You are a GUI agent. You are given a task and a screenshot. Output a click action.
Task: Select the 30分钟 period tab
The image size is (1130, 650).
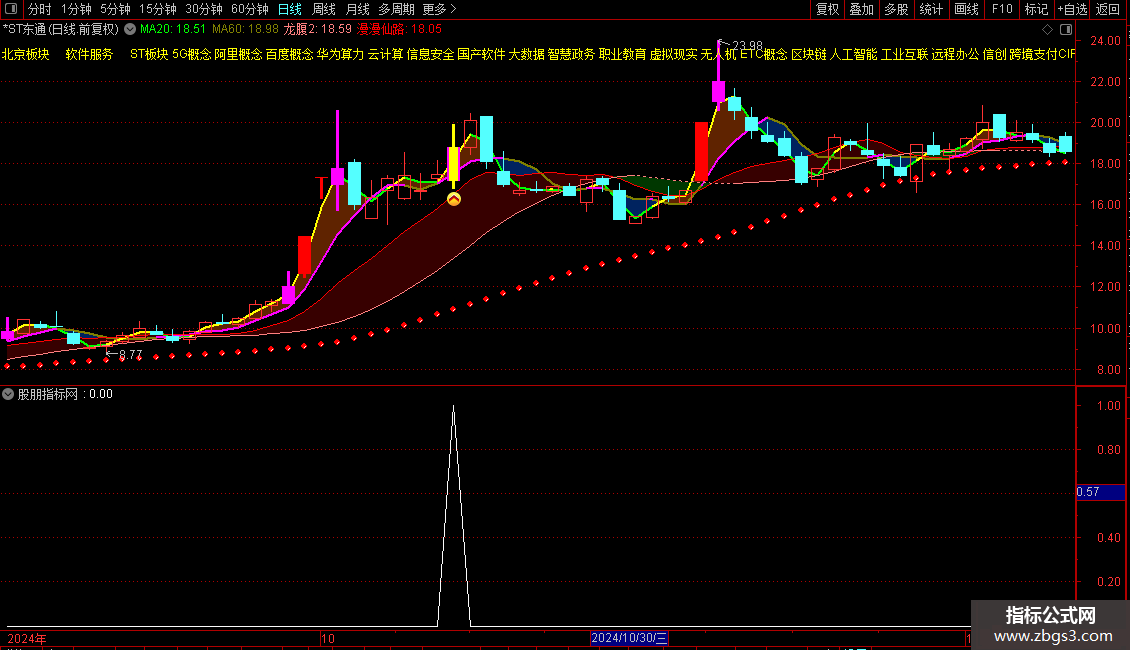204,9
